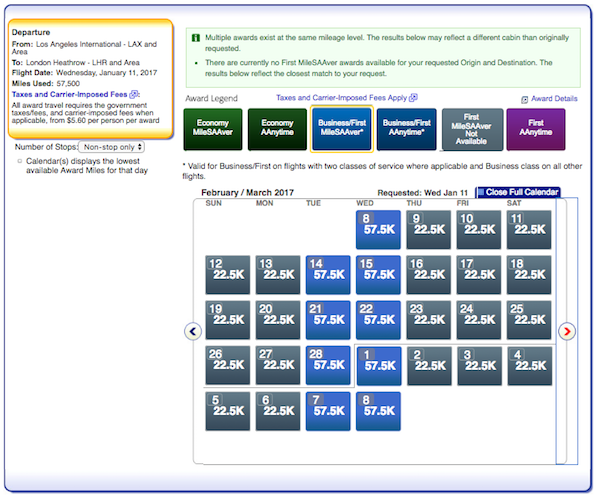Choose February 12 at 22.5K

click(x=228, y=275)
